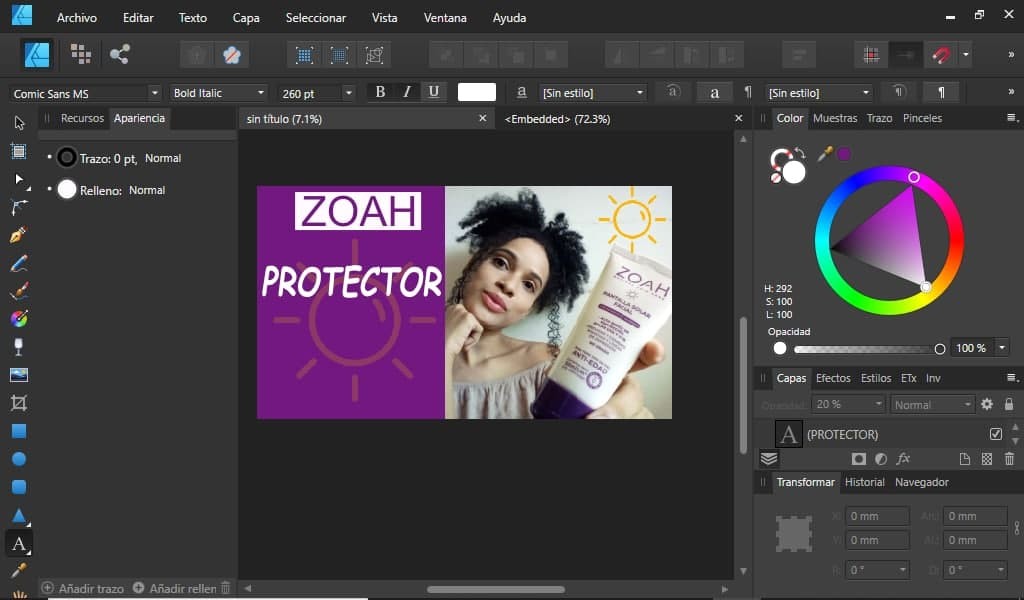Screen dimensions: 1024x600
Task: Switch to the Export persona
Action: pos(120,54)
